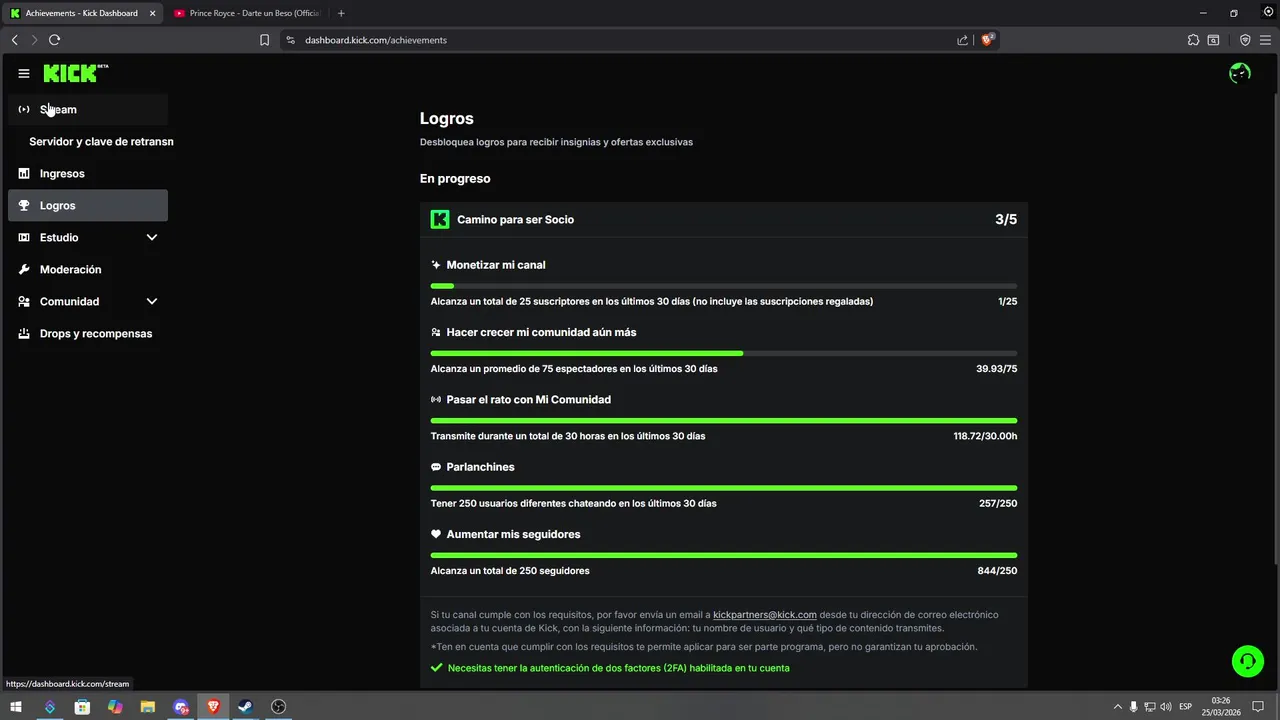Open the Windows Start menu
Image resolution: width=1280 pixels, height=720 pixels.
(x=16, y=707)
